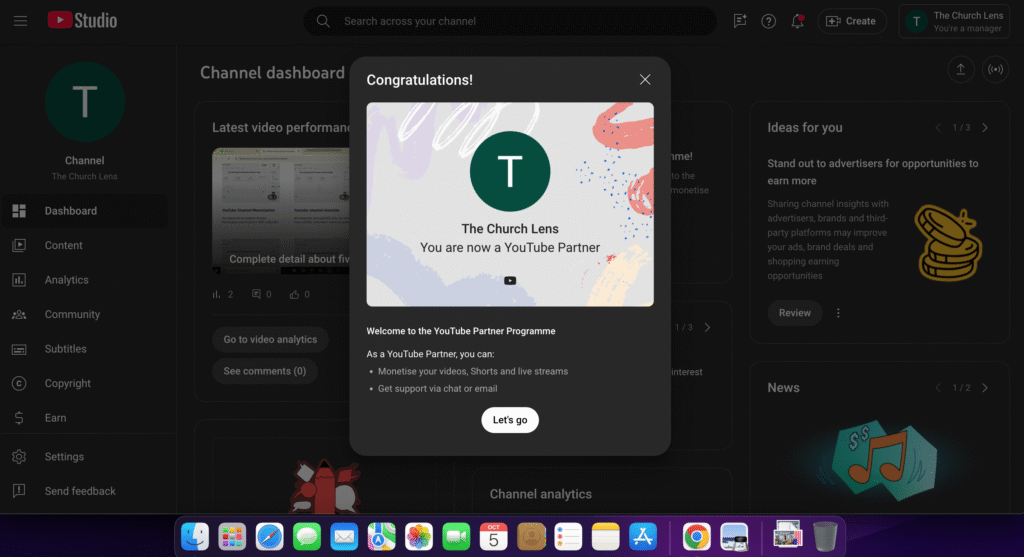This screenshot has width=1024, height=557.
Task: Open Content in the sidebar
Action: tap(64, 245)
